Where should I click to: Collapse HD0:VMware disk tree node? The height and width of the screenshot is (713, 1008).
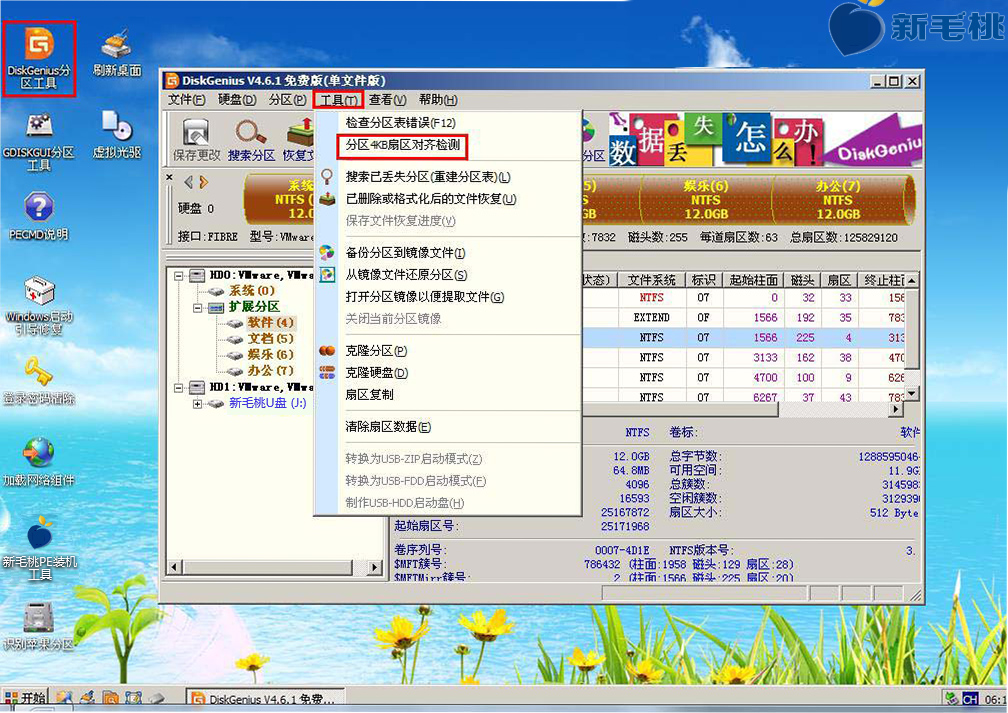coord(178,276)
